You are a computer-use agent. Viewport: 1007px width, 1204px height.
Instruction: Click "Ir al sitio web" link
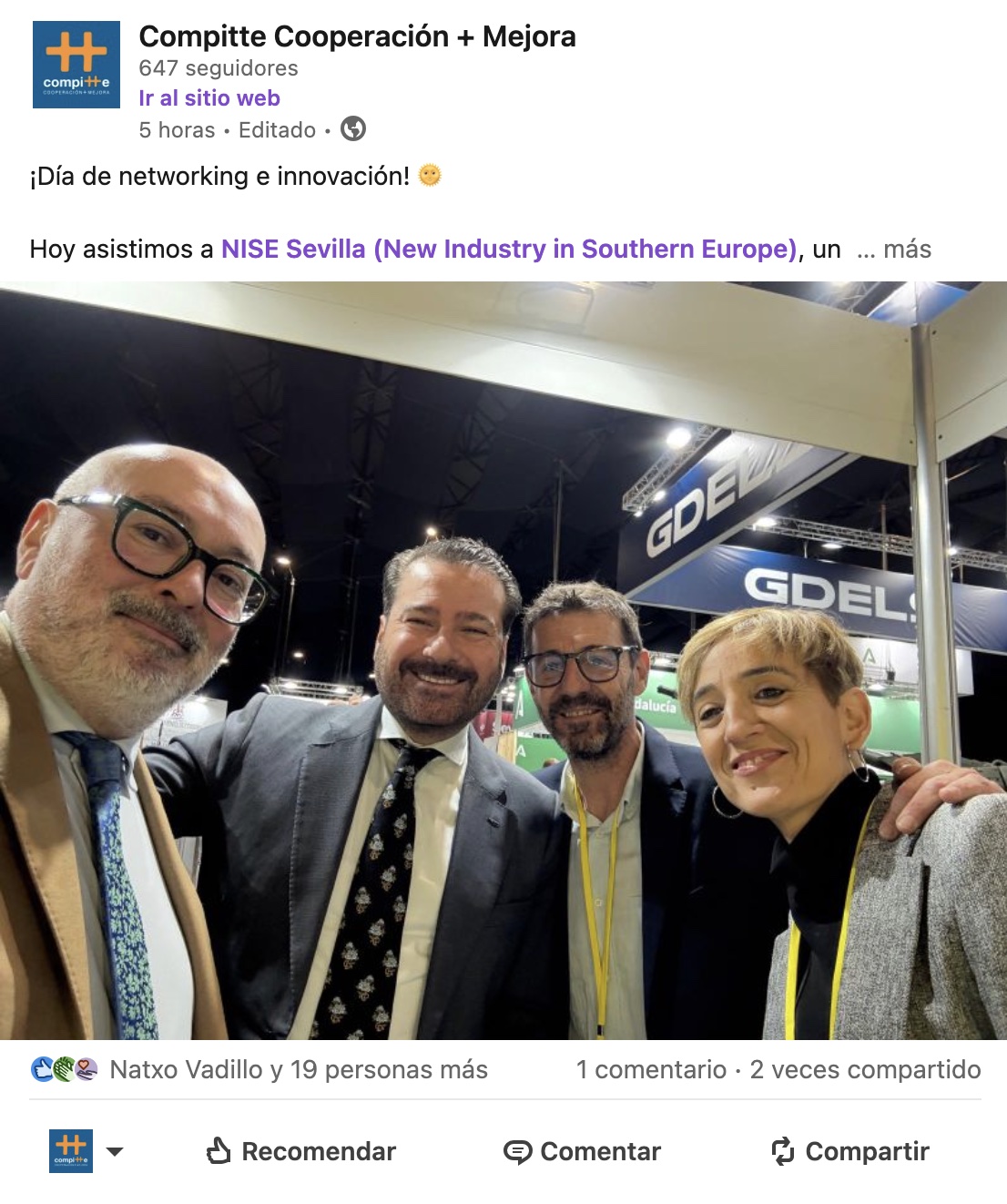tap(209, 98)
